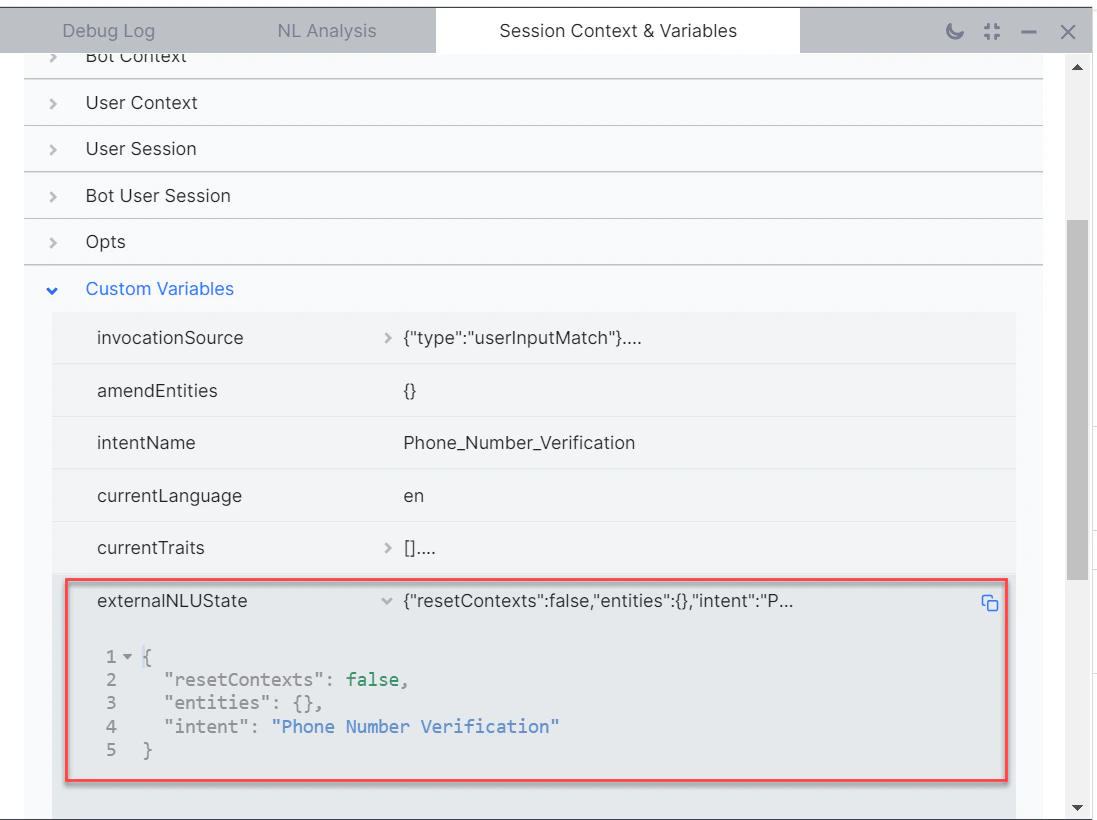Expand the Opts section

coord(52,242)
